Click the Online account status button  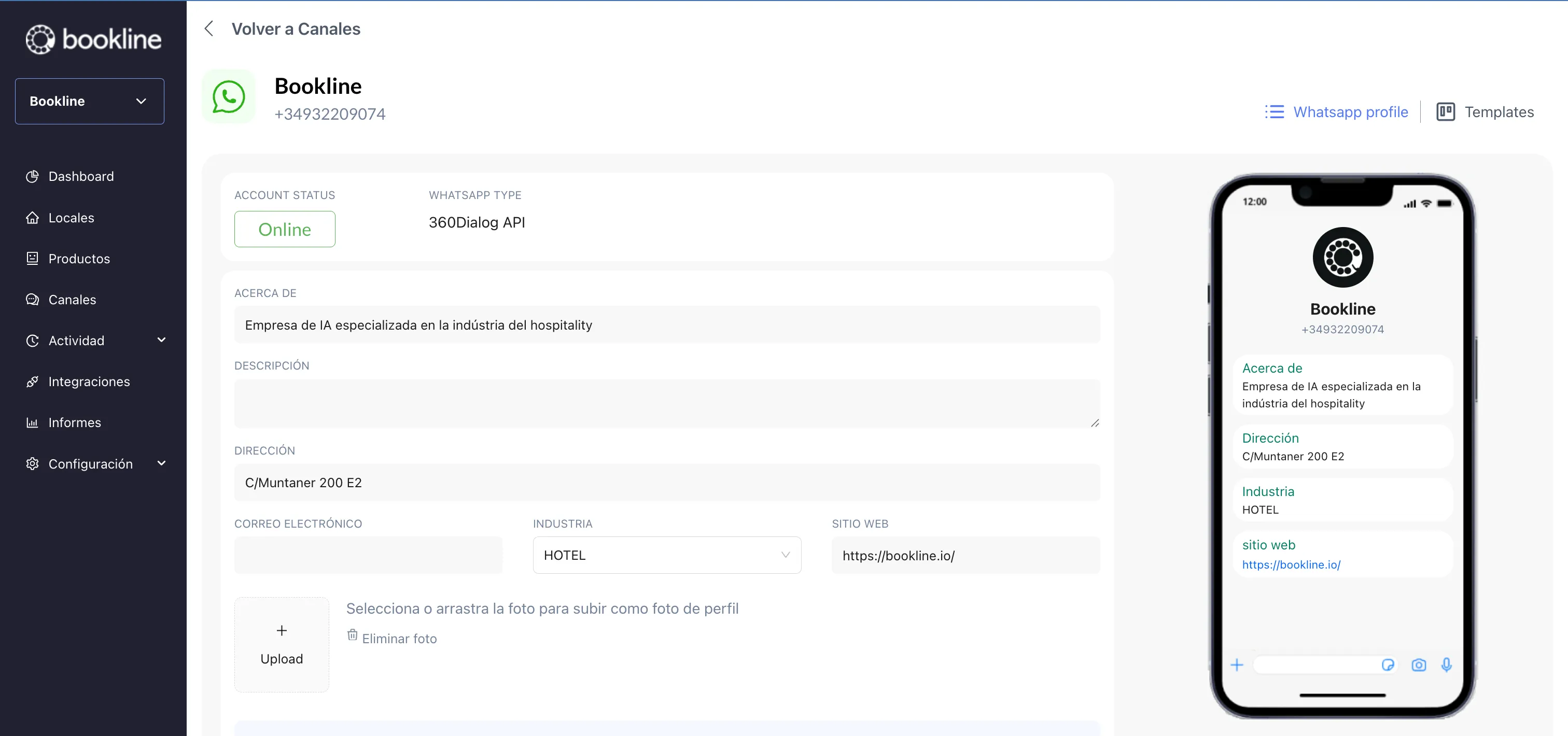(285, 229)
